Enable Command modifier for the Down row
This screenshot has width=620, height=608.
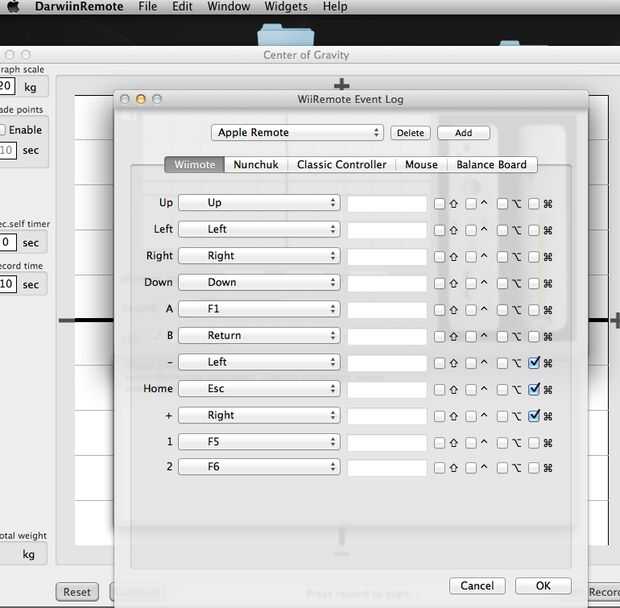534,283
